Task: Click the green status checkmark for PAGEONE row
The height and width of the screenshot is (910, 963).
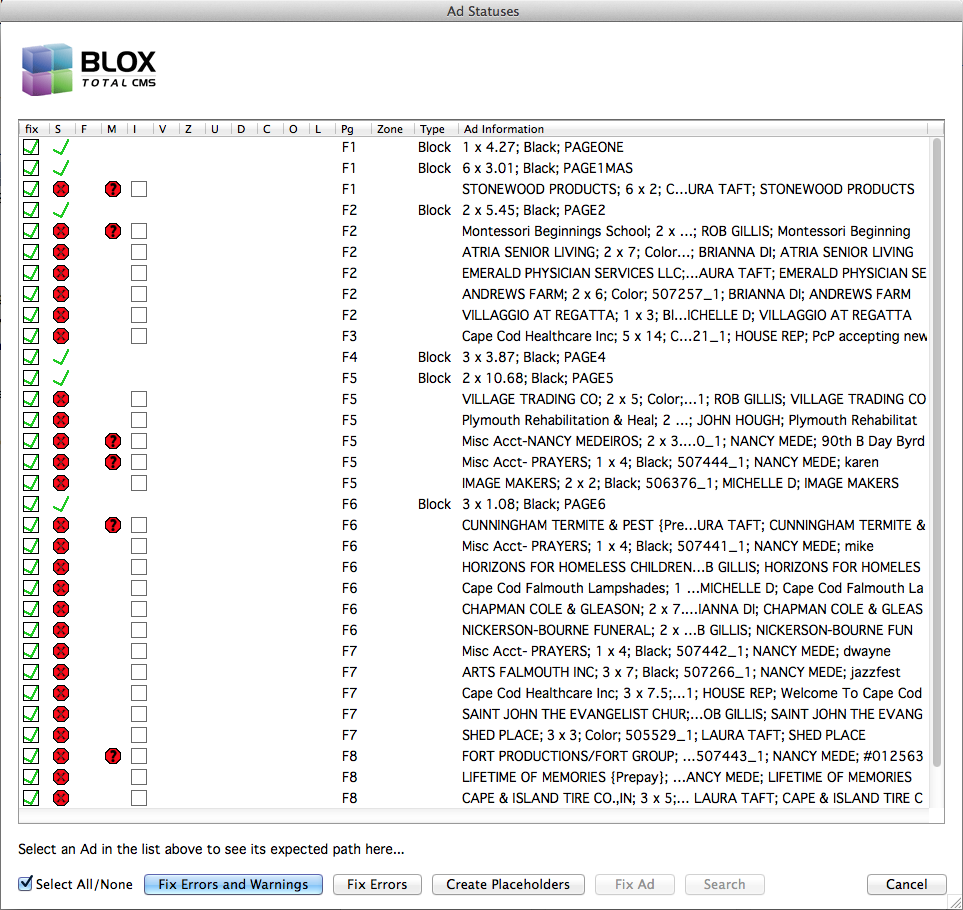Action: click(x=61, y=147)
